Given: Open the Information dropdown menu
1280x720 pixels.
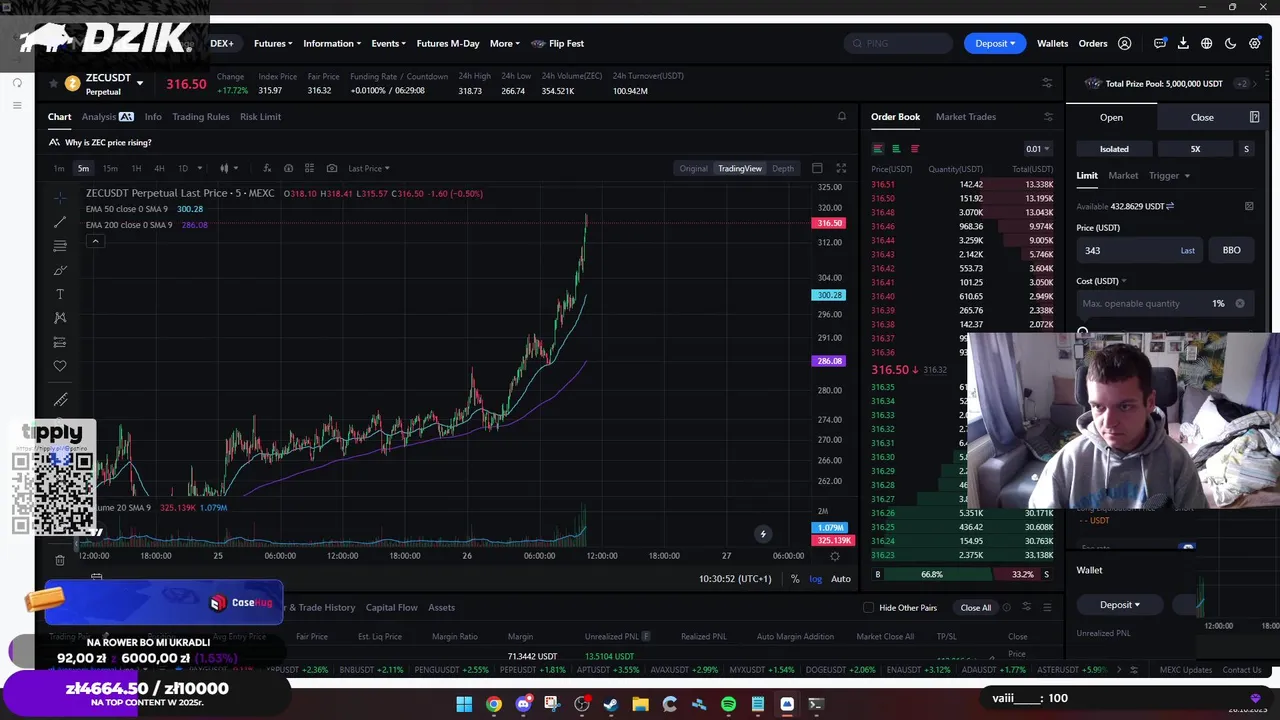Looking at the screenshot, I should [332, 44].
